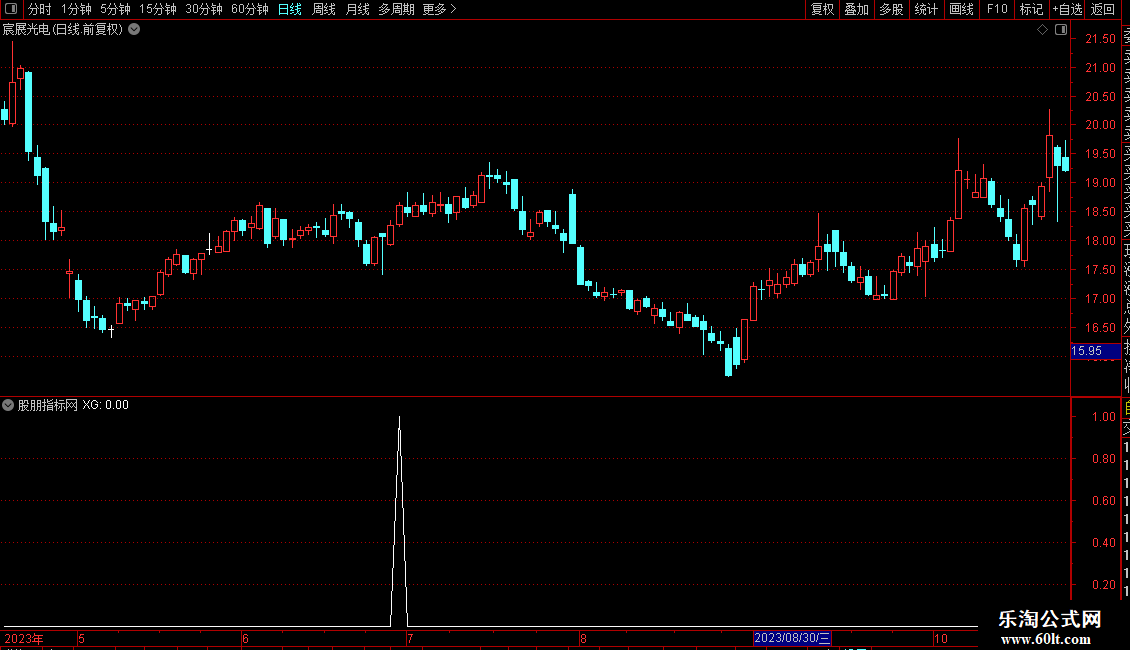Screen dimensions: 1130x650
Task: Toggle the left sidebar panel icon
Action: [11, 9]
